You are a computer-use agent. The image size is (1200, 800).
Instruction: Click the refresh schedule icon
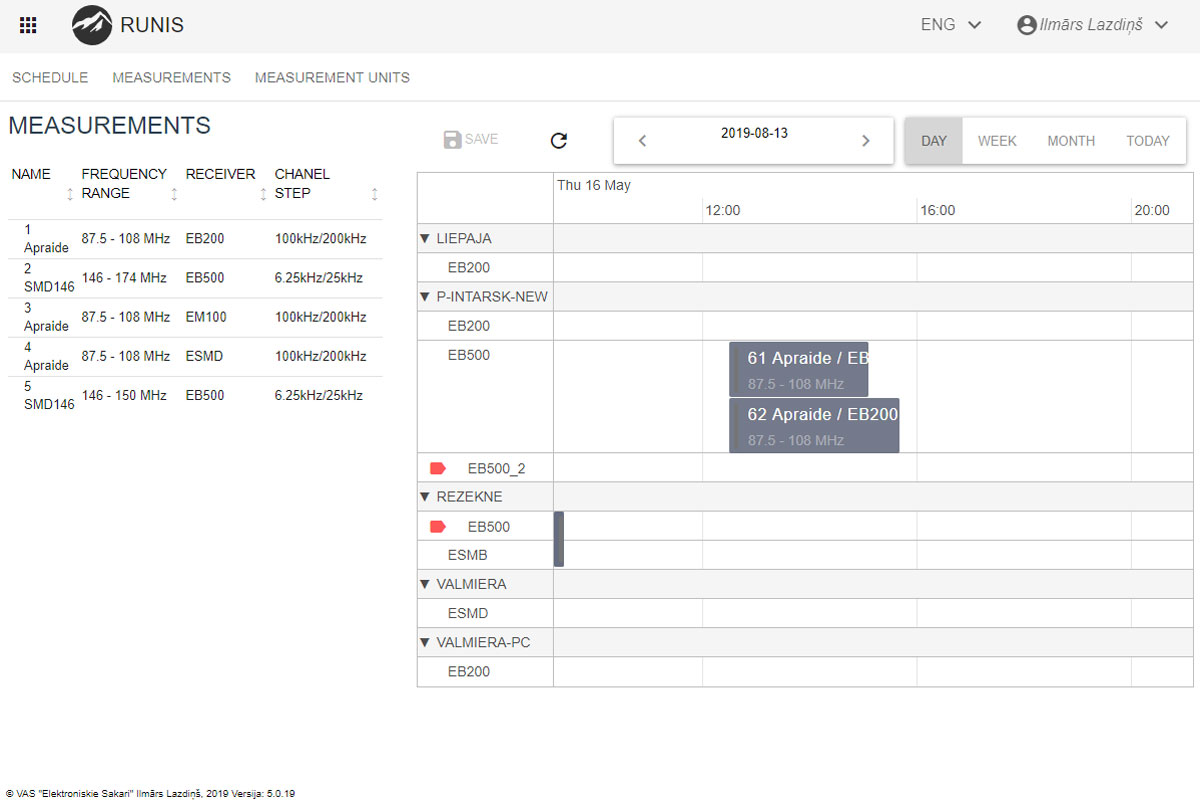coord(559,141)
